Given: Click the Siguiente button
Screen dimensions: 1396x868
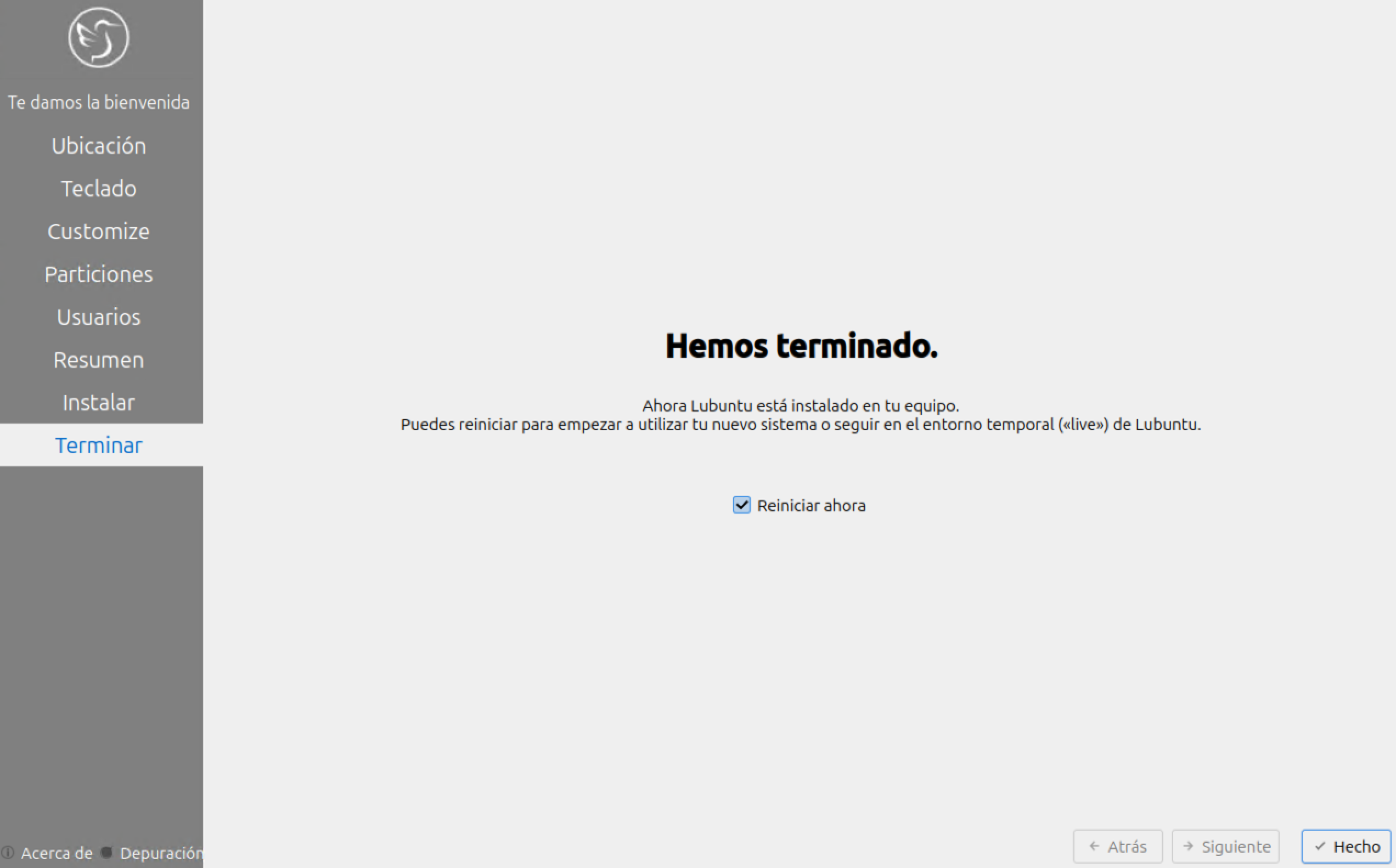Looking at the screenshot, I should coord(1225,847).
